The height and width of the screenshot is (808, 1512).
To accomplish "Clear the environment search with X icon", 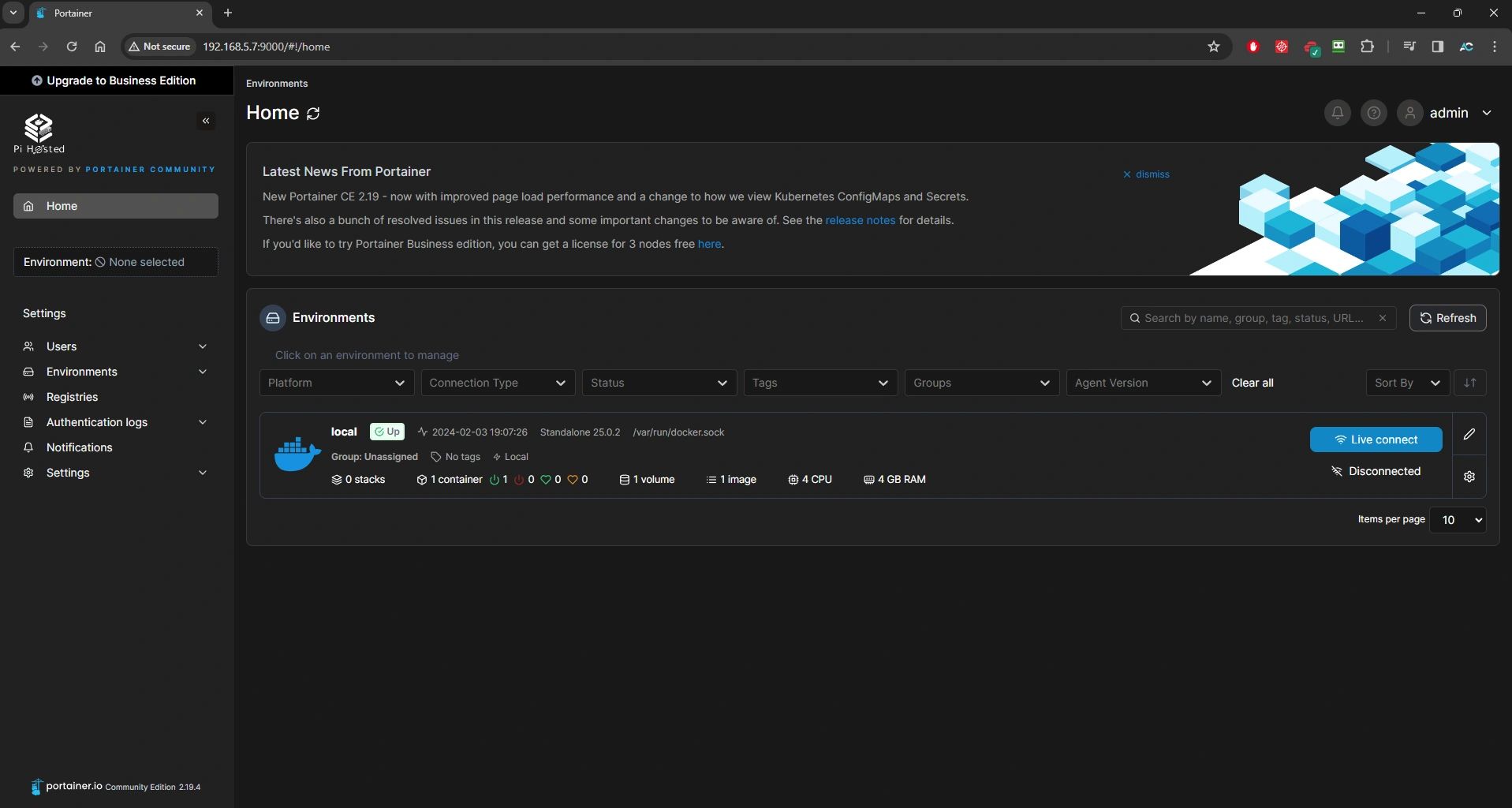I will (x=1382, y=318).
